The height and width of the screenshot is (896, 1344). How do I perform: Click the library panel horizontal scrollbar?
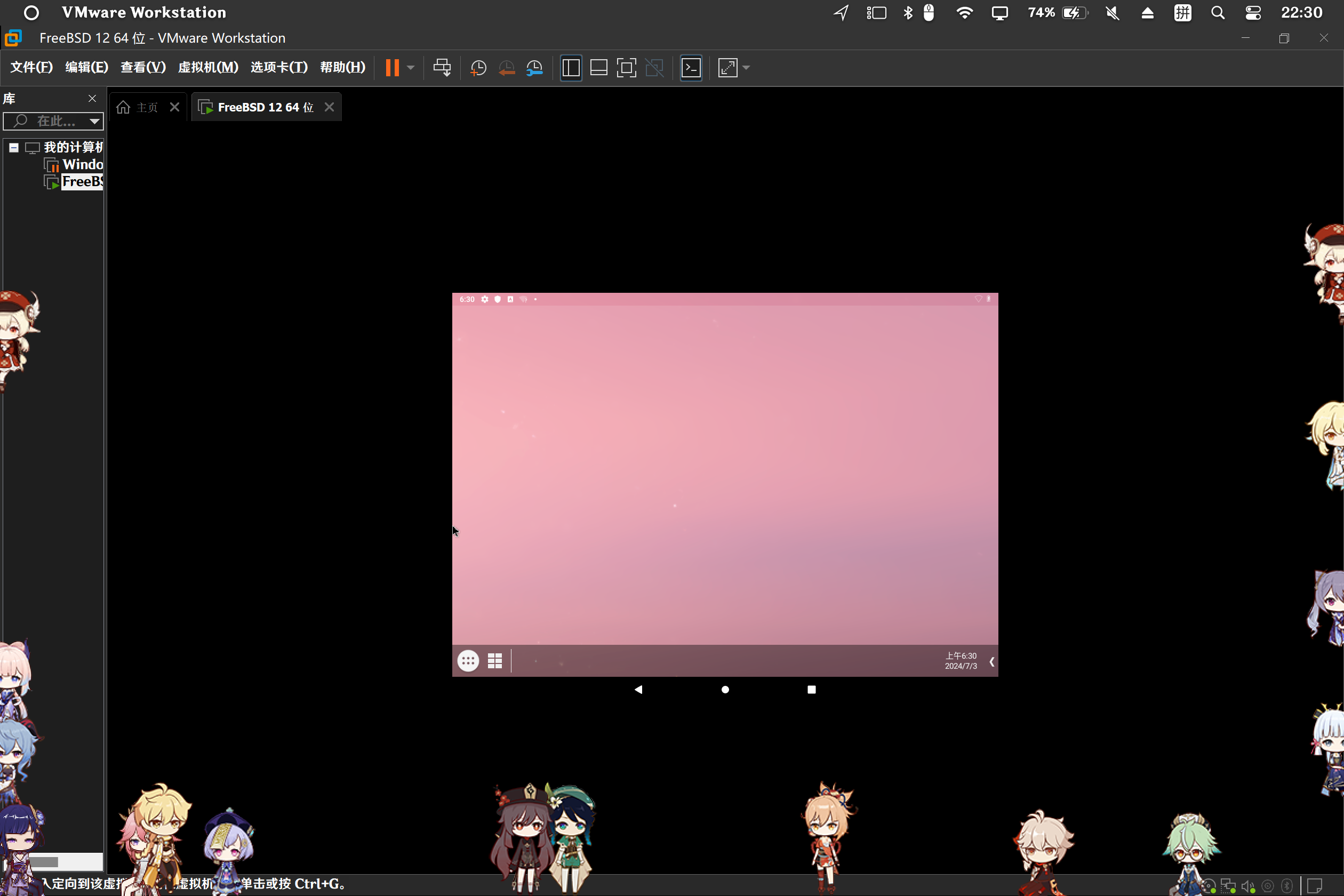click(53, 861)
